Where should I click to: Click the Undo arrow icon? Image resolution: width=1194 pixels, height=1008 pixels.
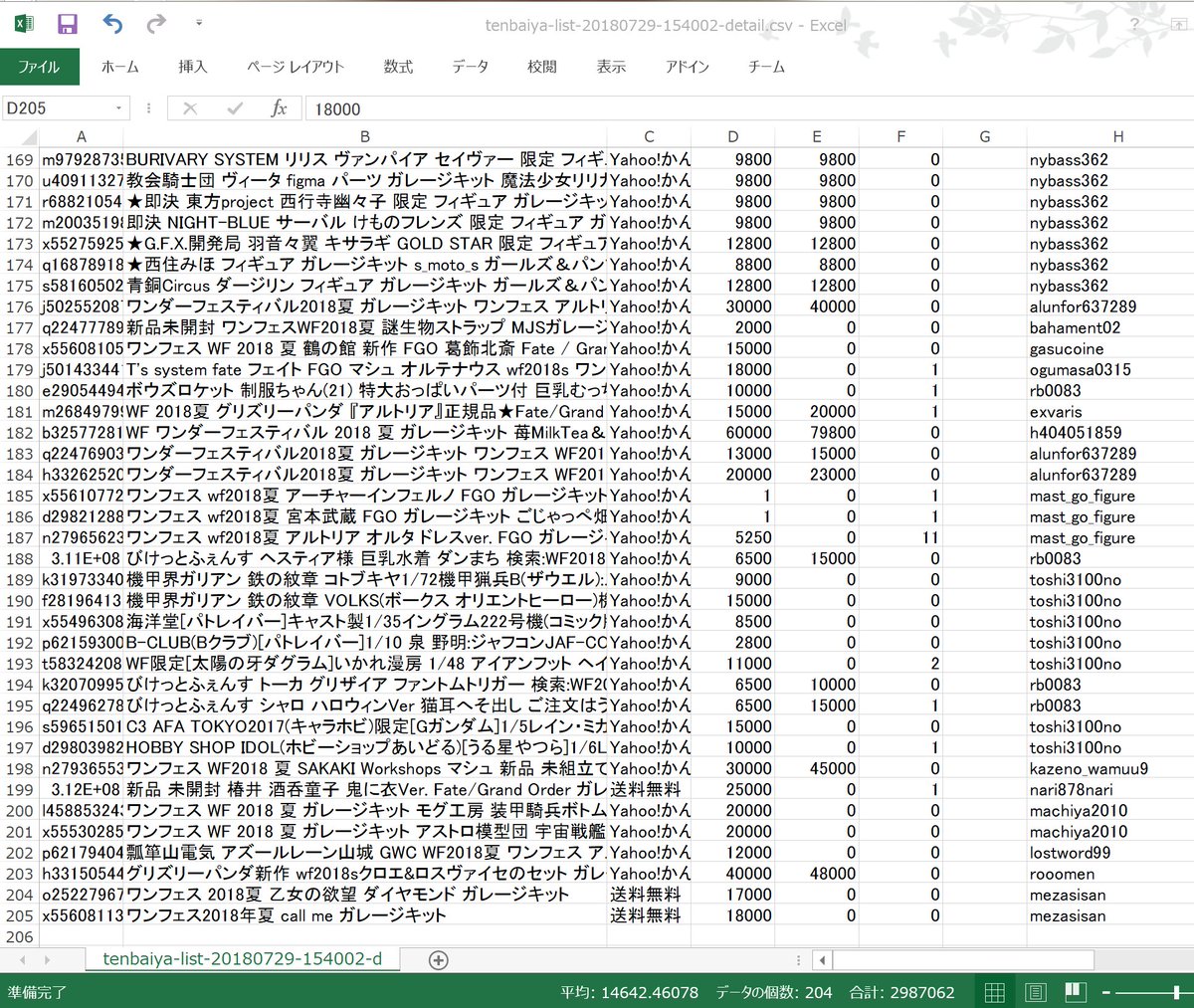[112, 24]
